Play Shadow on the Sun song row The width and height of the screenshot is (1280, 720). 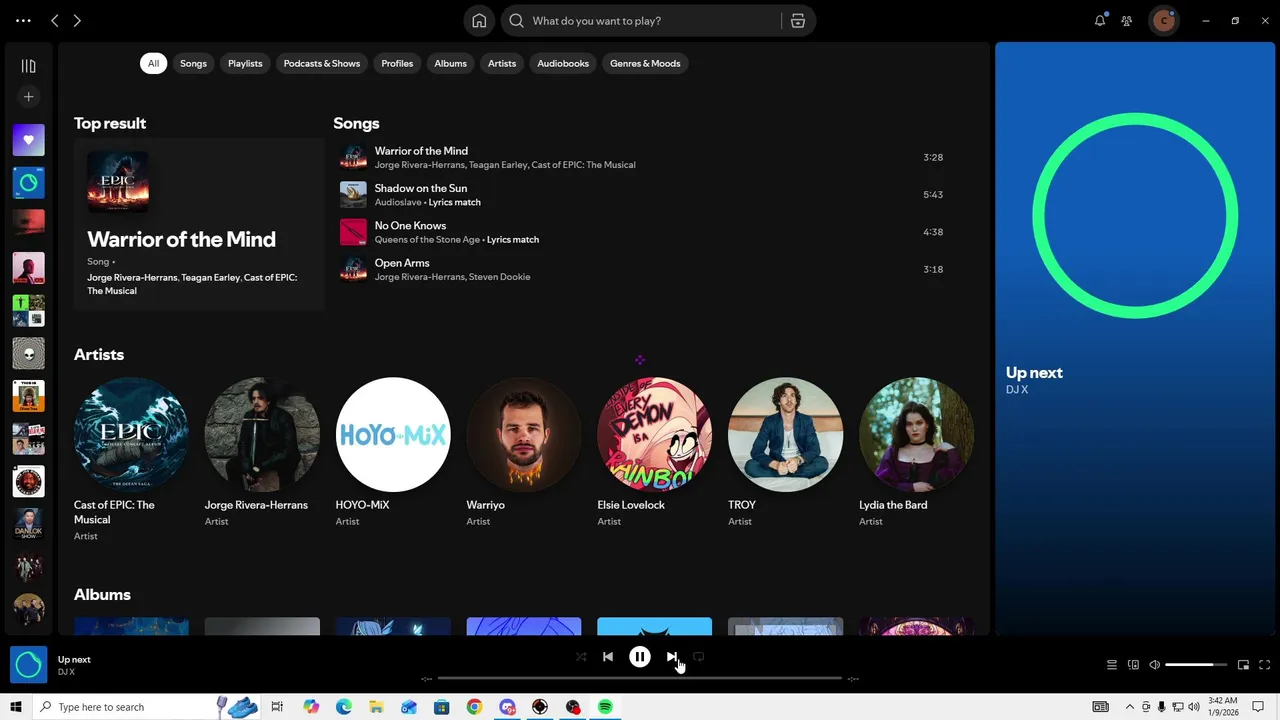point(645,194)
